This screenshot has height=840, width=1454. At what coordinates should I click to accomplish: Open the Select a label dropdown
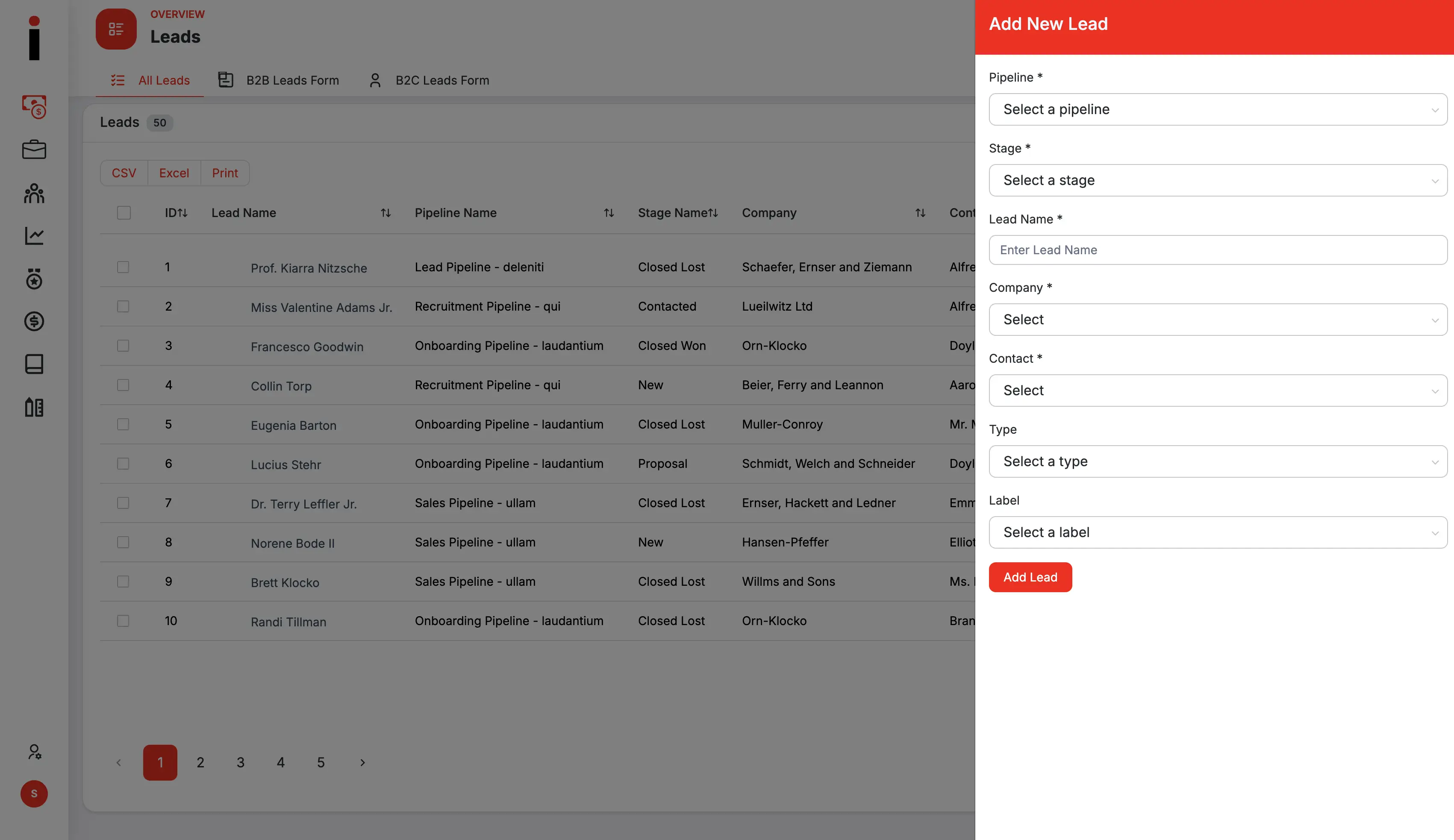pos(1218,532)
